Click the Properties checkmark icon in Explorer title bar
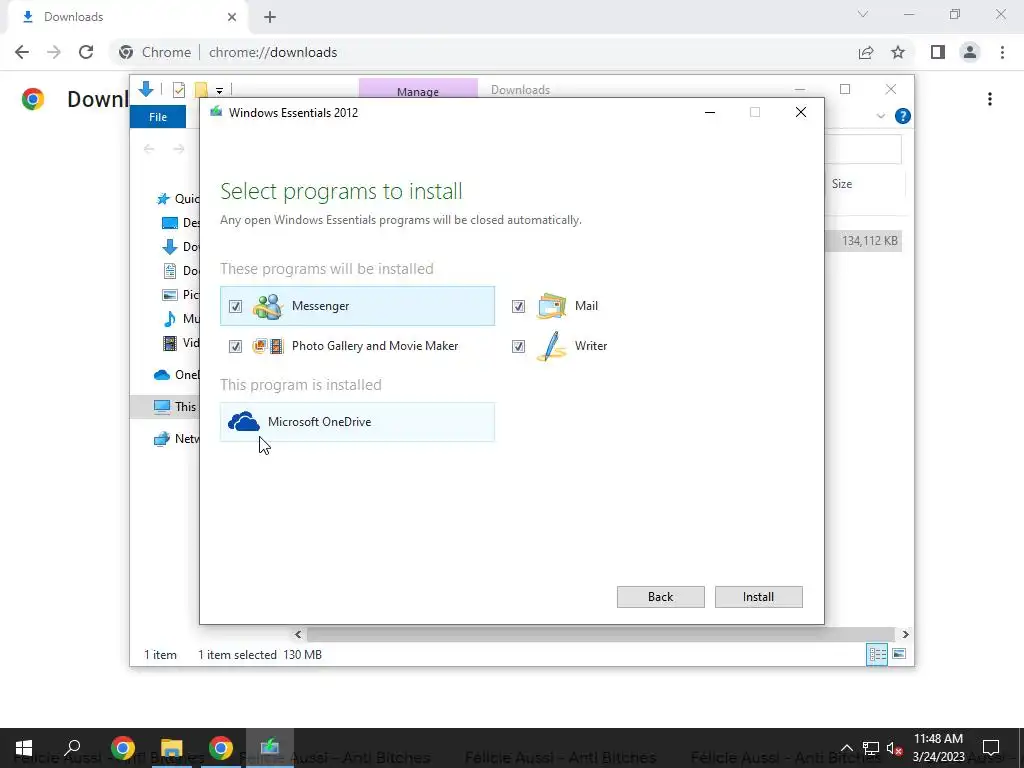 click(x=178, y=90)
